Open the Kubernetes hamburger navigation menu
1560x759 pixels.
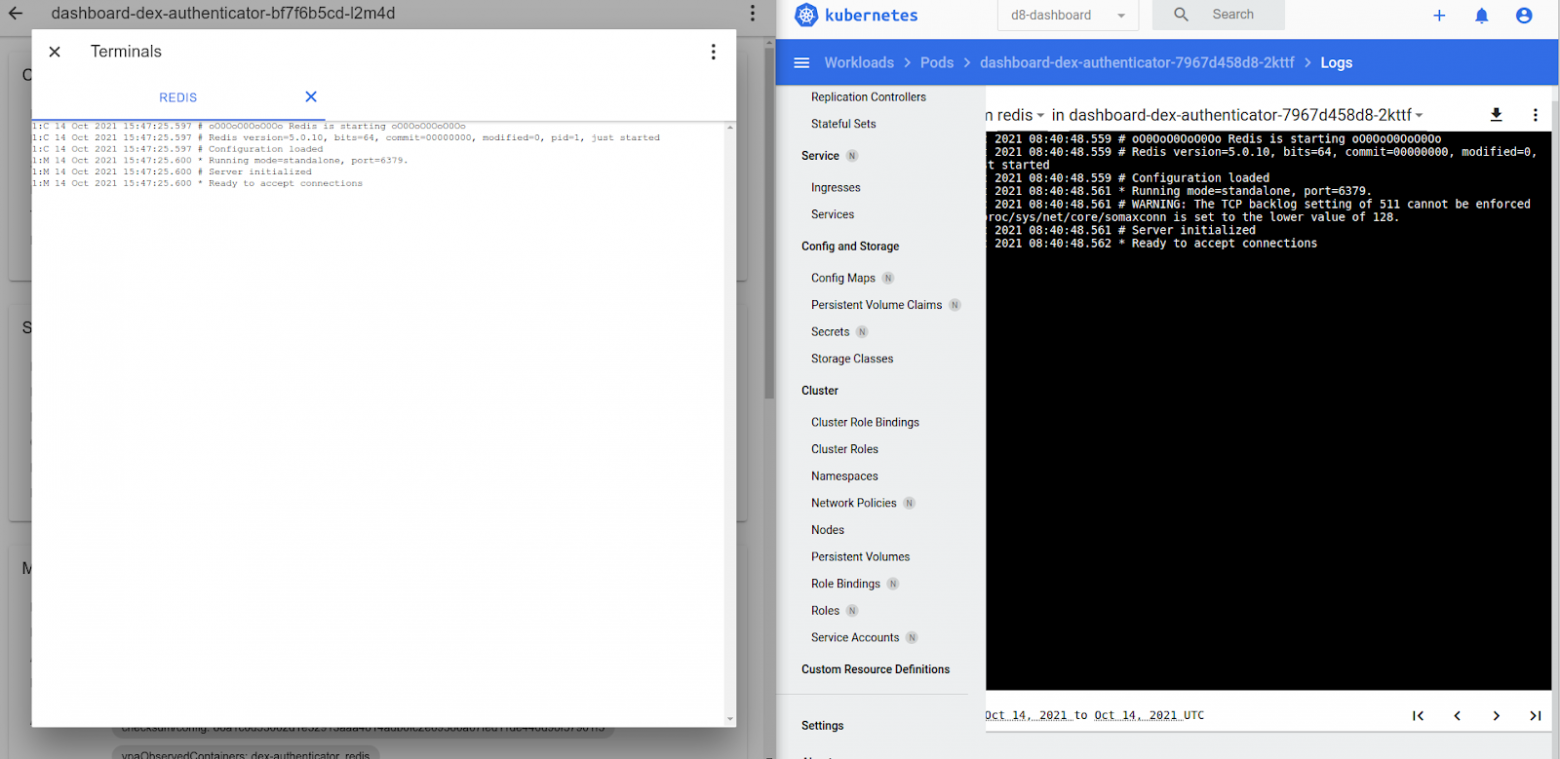coord(801,63)
